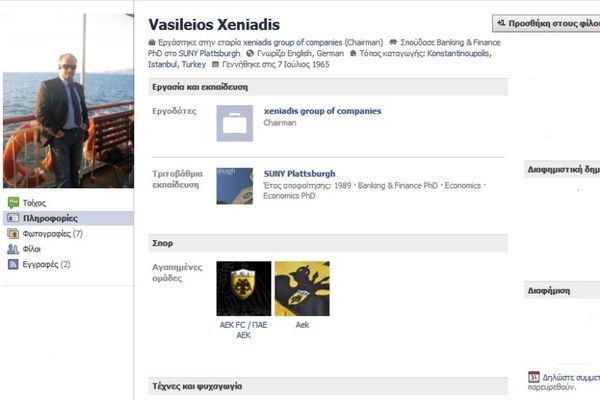
Task: Click the AEK FC team logo
Action: pos(243,288)
